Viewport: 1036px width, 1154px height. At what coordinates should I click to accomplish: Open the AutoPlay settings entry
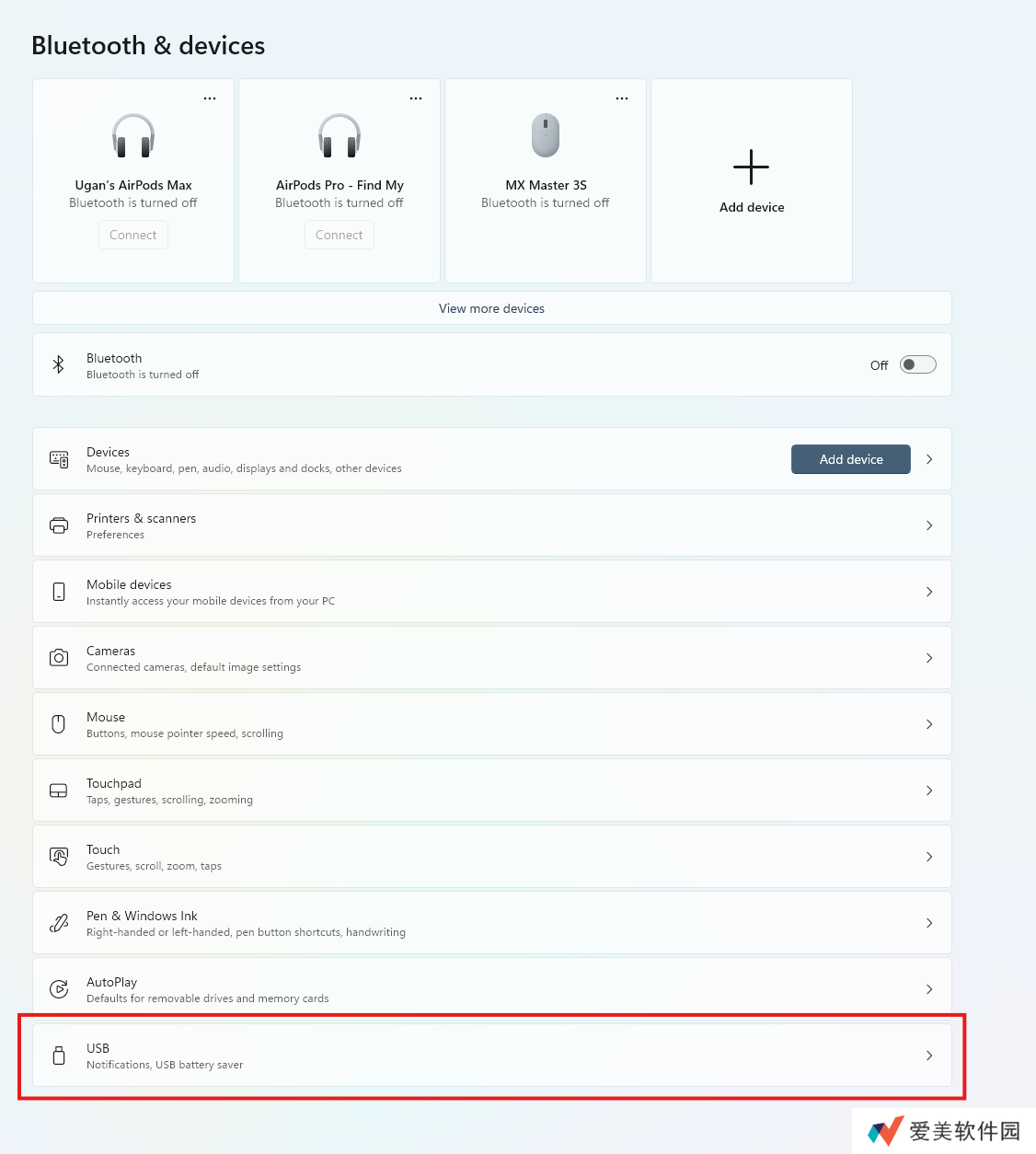491,989
